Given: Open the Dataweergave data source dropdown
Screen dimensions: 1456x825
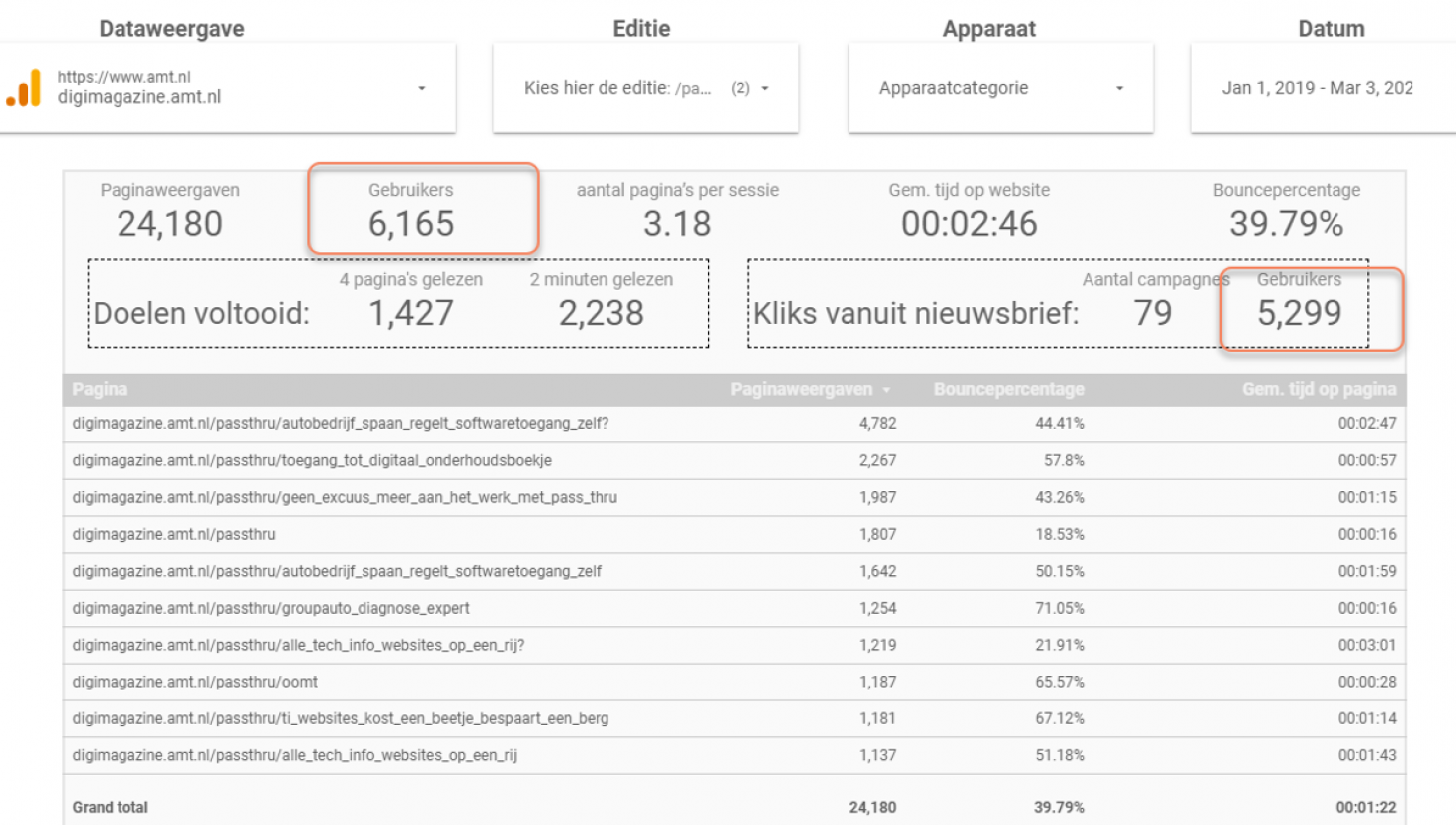Looking at the screenshot, I should 422,88.
